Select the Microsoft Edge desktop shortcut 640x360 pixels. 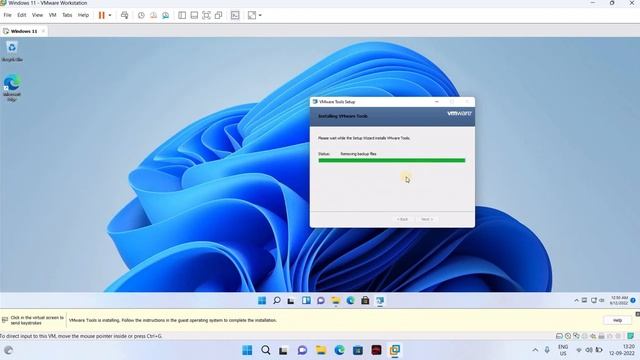point(12,87)
